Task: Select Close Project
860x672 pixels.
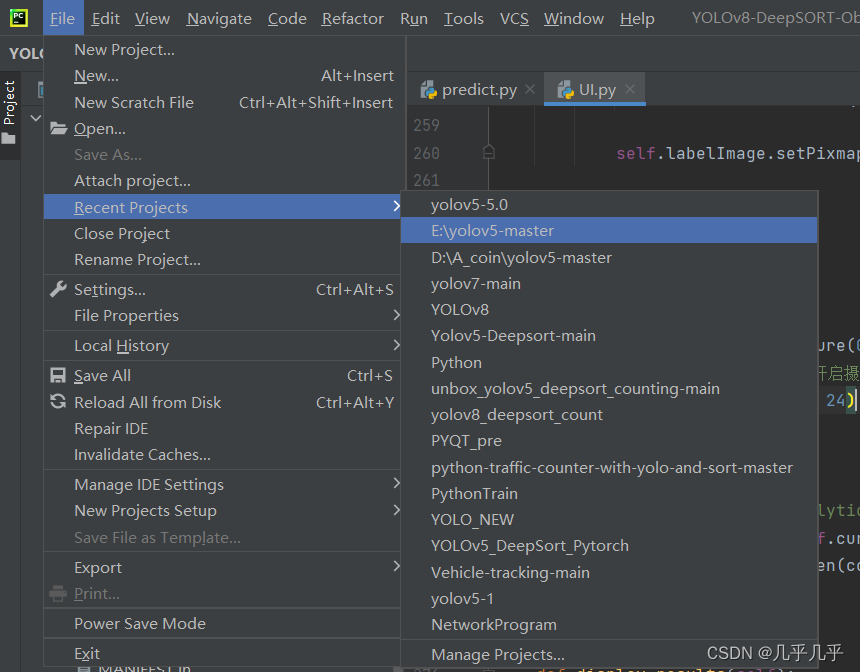Action: pos(222,233)
